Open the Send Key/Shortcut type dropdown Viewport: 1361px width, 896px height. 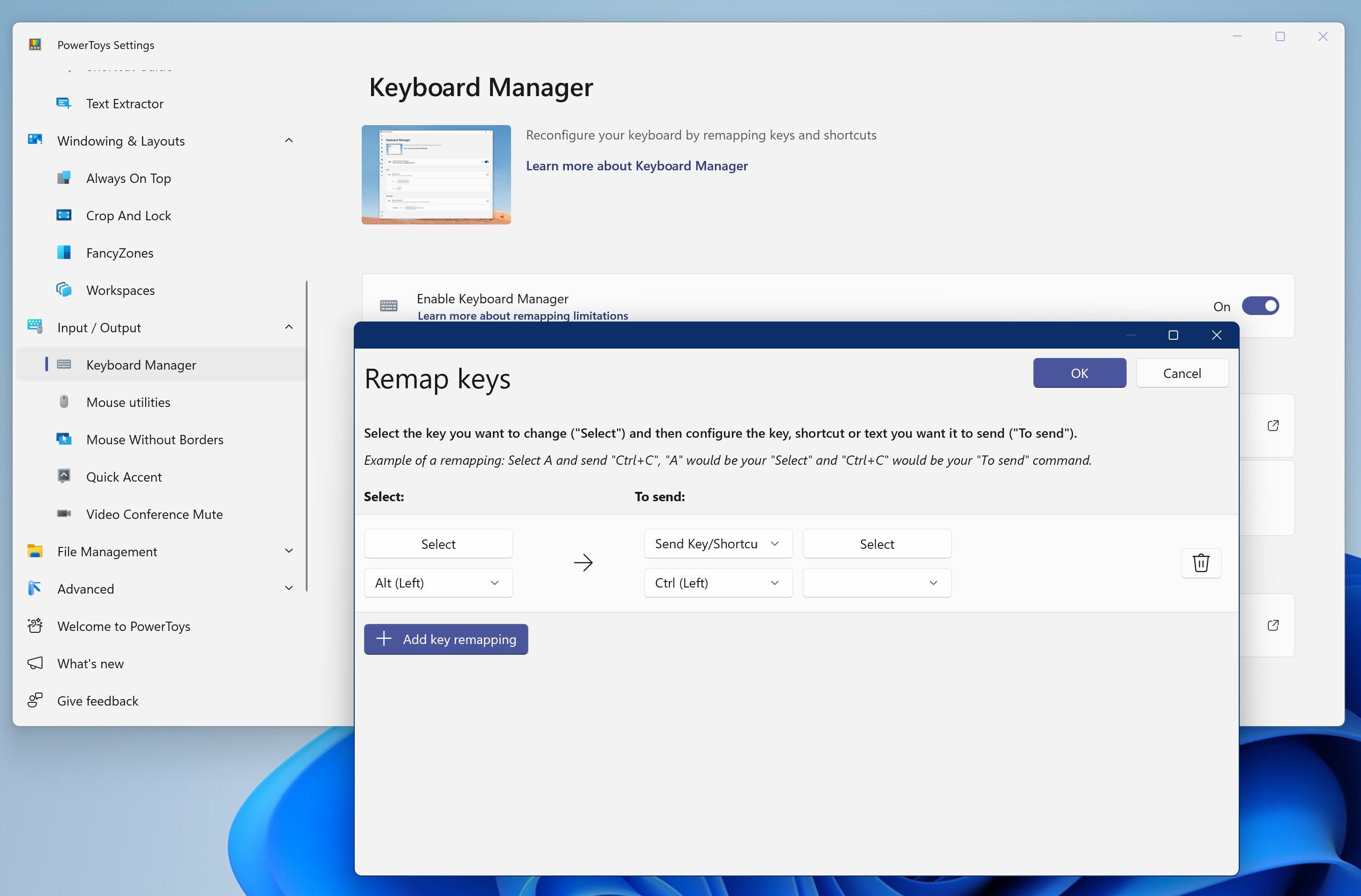(x=718, y=544)
